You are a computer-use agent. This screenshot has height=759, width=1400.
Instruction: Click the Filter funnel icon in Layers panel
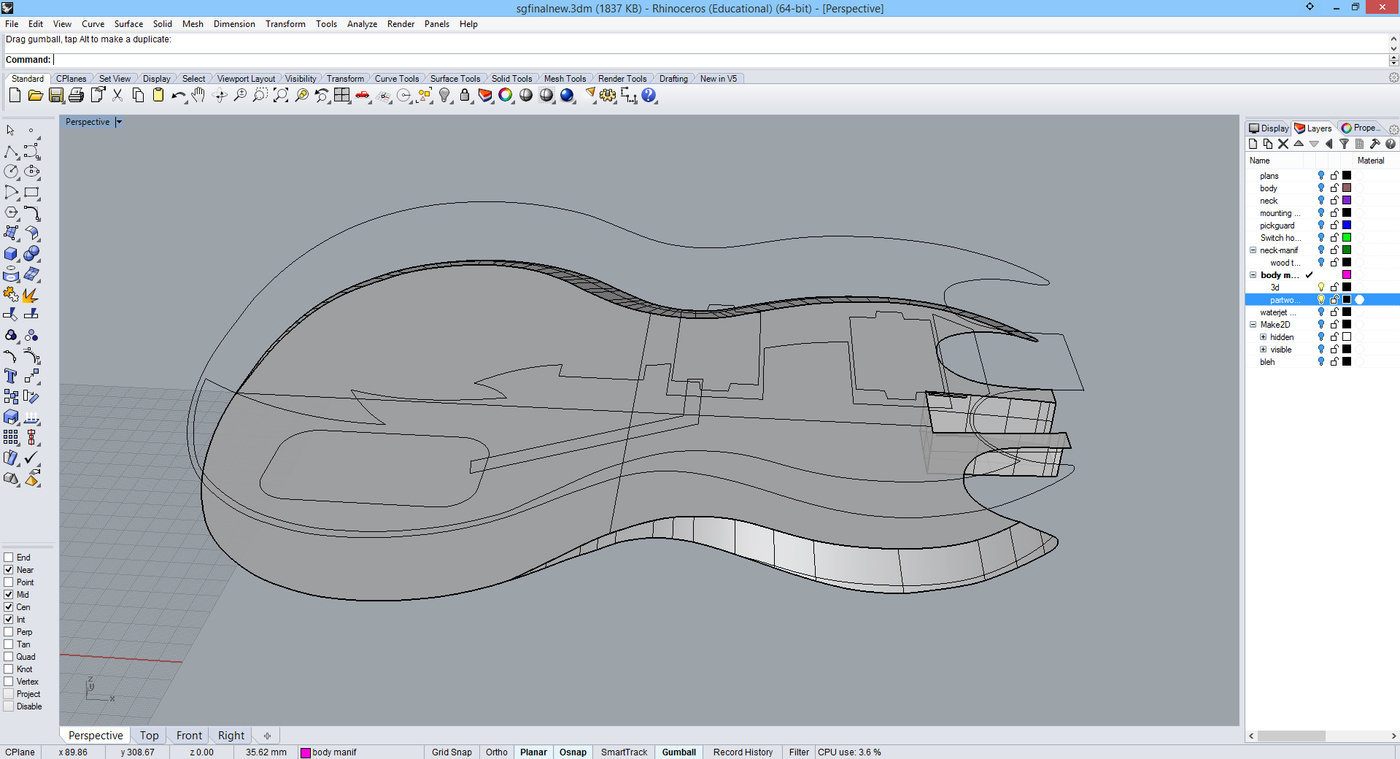(1344, 144)
